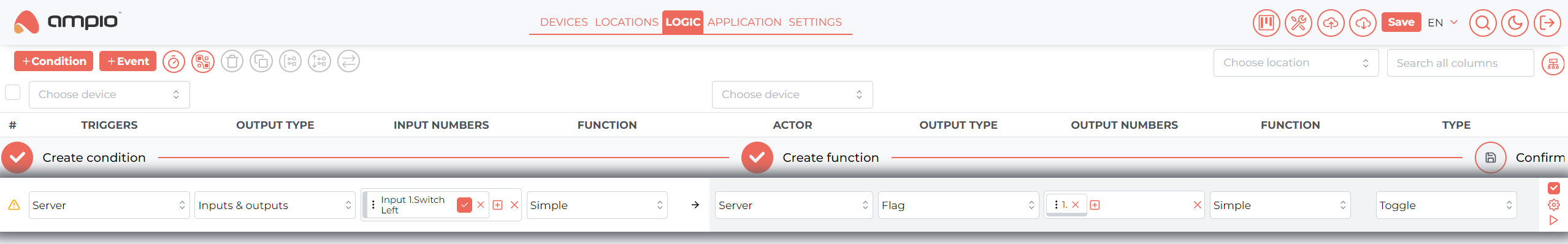The image size is (1568, 244).
Task: Click the cloud download icon
Action: [x=1363, y=23]
